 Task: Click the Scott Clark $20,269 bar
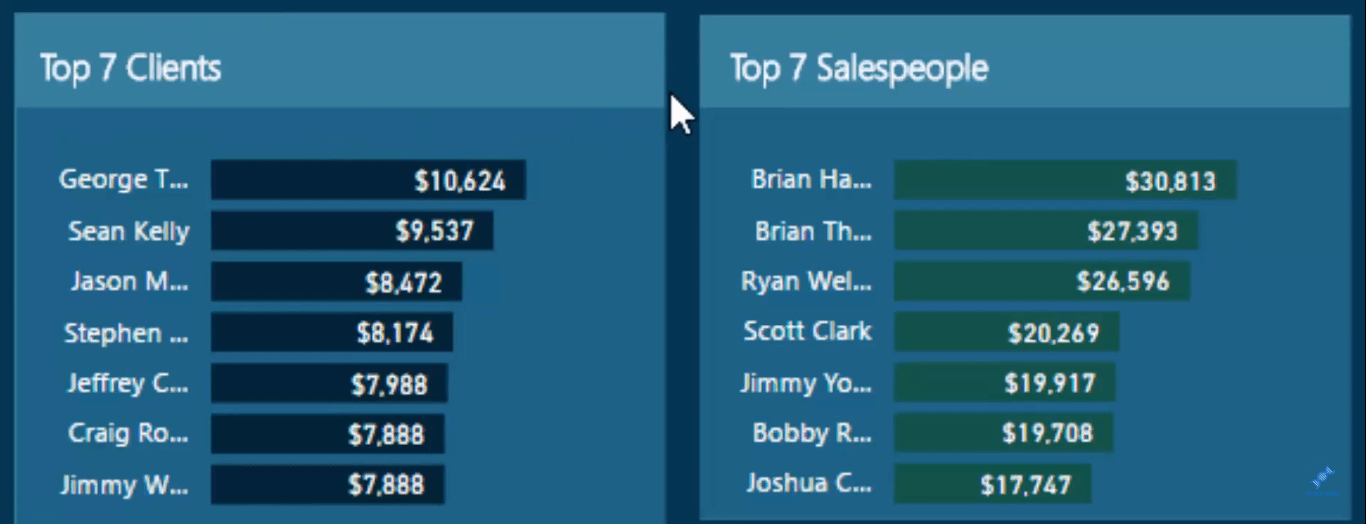click(x=1006, y=332)
